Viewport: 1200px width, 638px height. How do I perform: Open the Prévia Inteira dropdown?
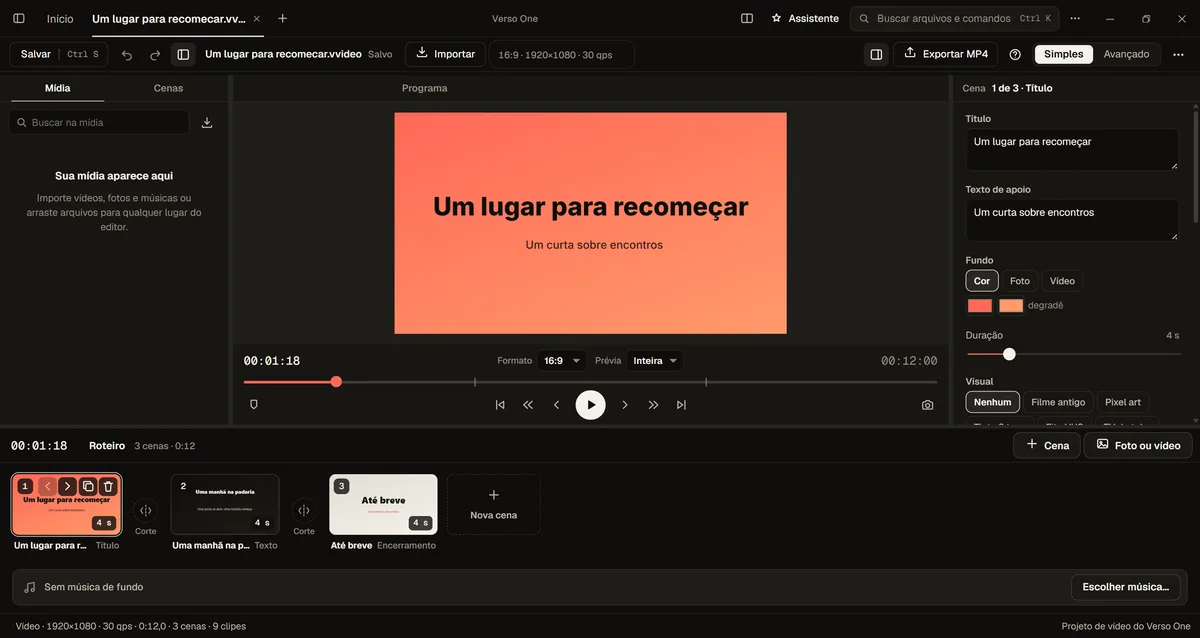pos(655,361)
